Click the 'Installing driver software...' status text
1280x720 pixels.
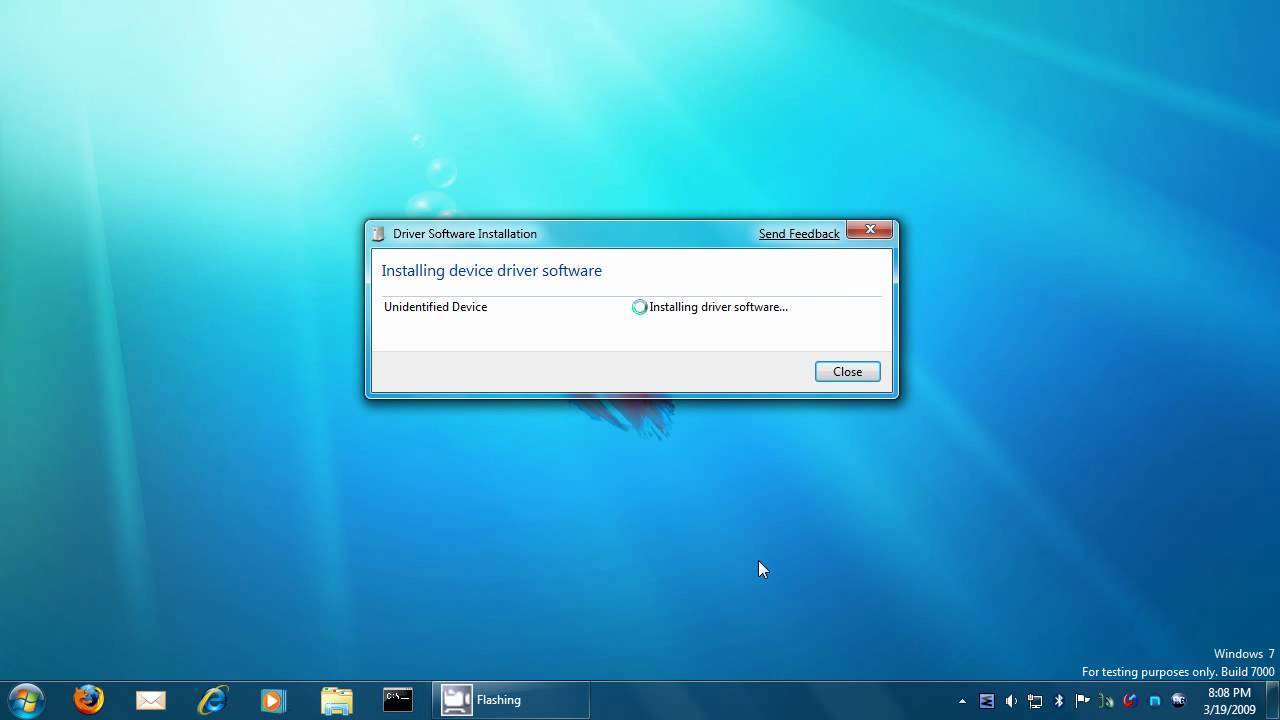(x=718, y=307)
